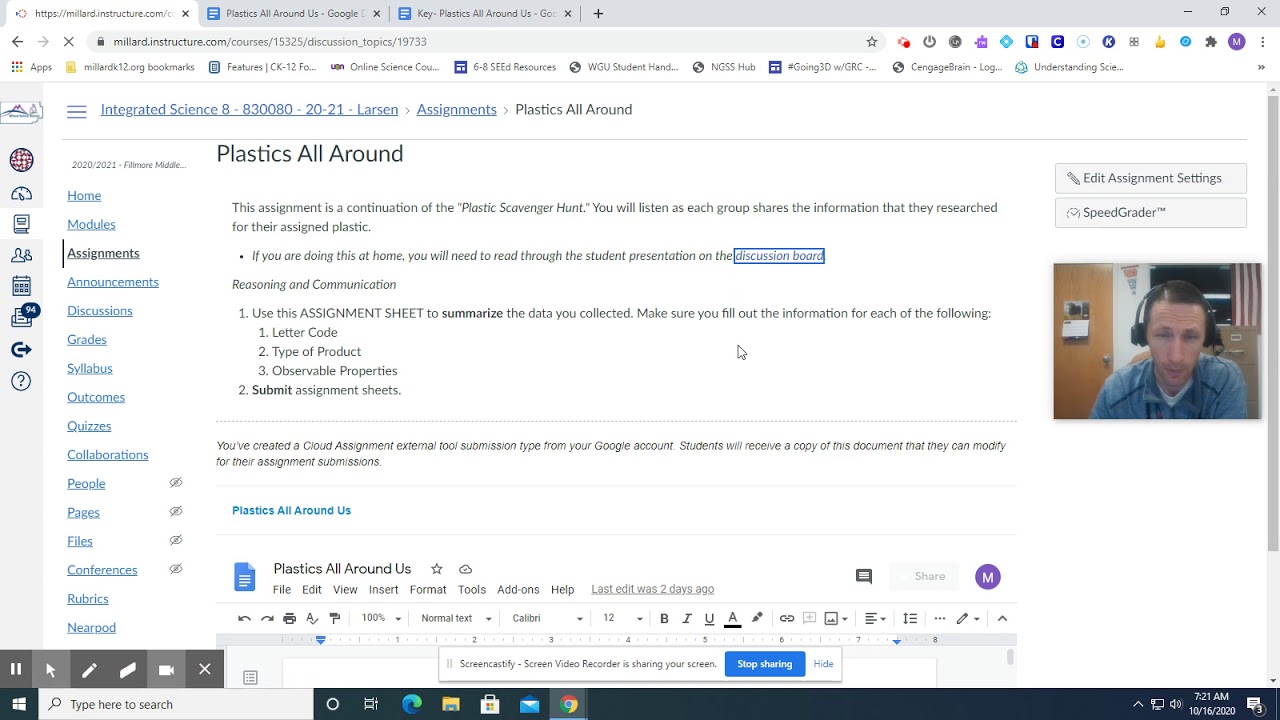Bookmark this page with the star icon
The width and height of the screenshot is (1280, 720).
pyautogui.click(x=872, y=42)
